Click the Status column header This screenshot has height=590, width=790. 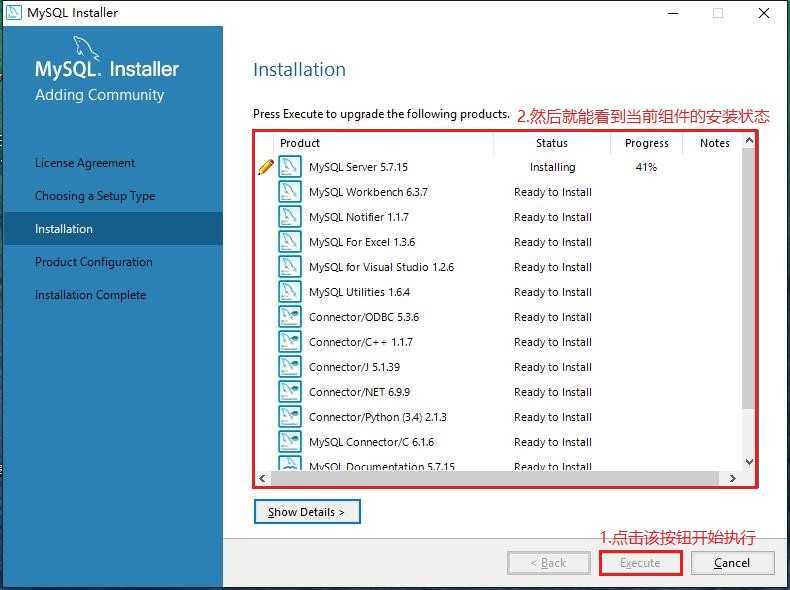click(552, 143)
